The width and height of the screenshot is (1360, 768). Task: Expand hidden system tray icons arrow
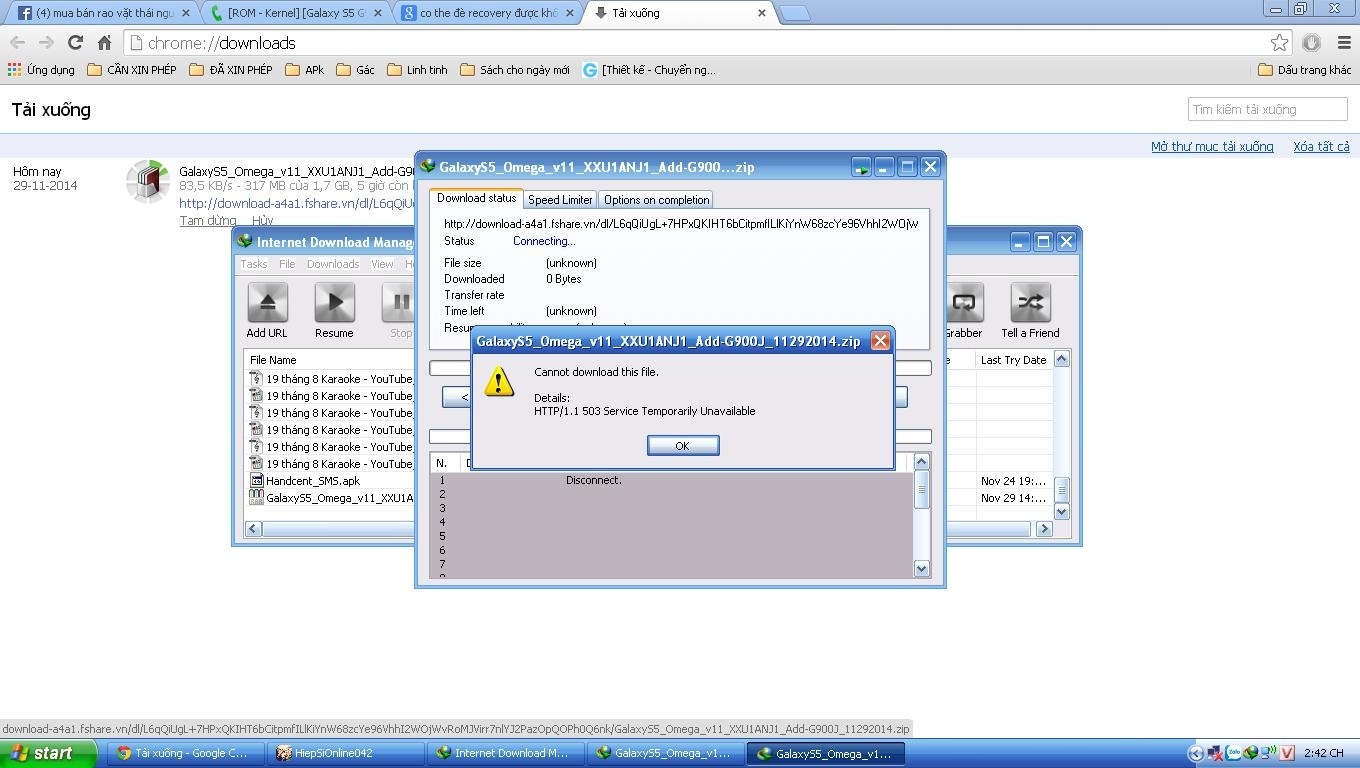(1195, 753)
